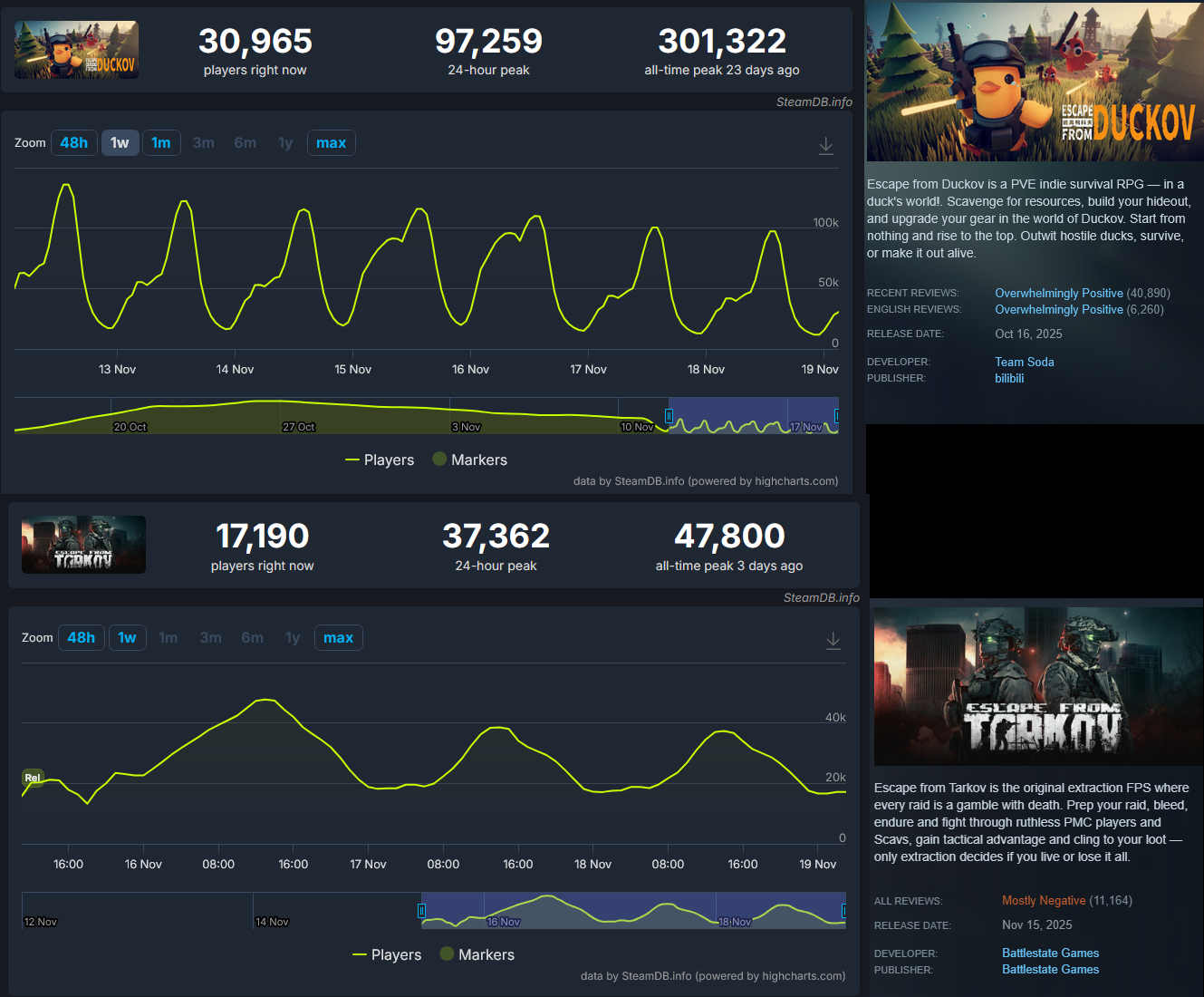Select max zoom on Duckov chart
The height and width of the screenshot is (997, 1204).
pyautogui.click(x=332, y=143)
